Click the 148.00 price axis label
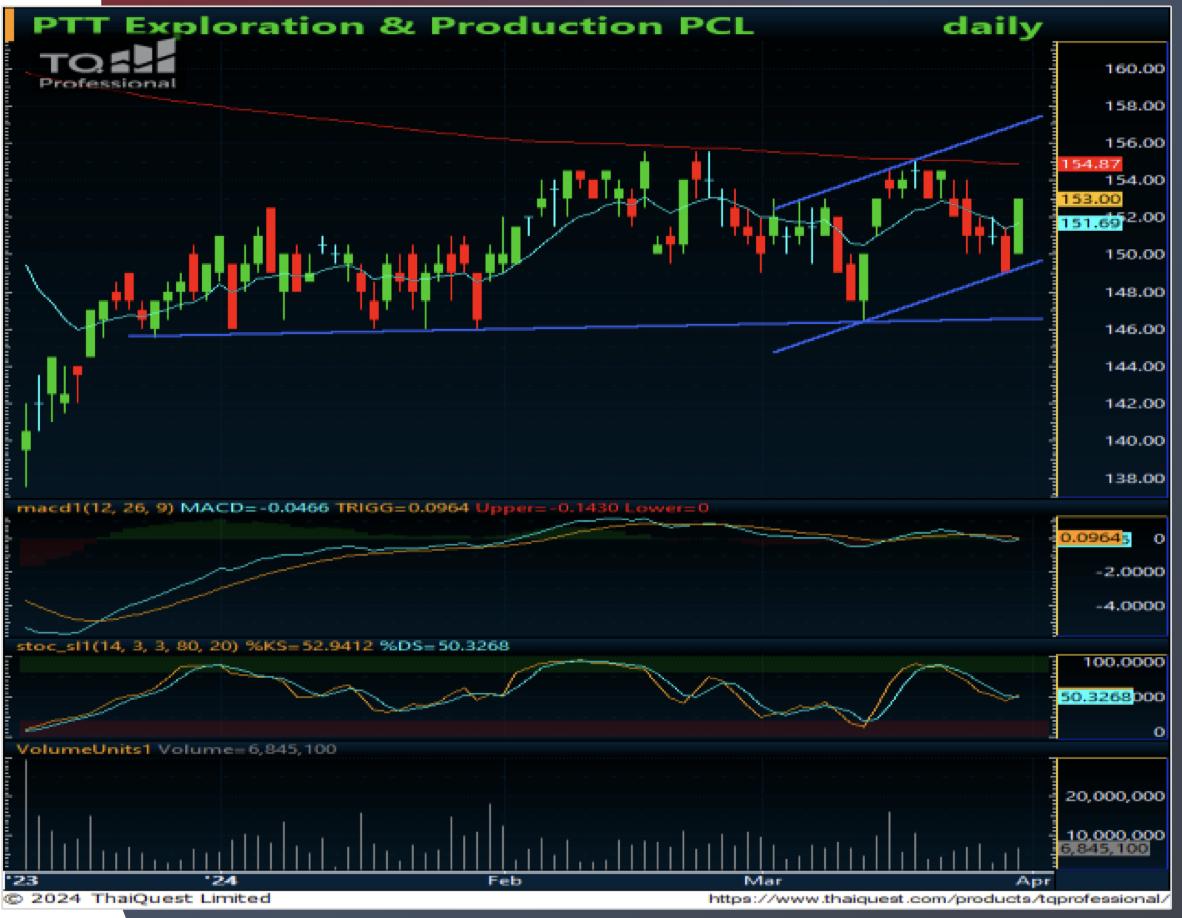Screen dimensions: 1182x918 tap(1135, 292)
